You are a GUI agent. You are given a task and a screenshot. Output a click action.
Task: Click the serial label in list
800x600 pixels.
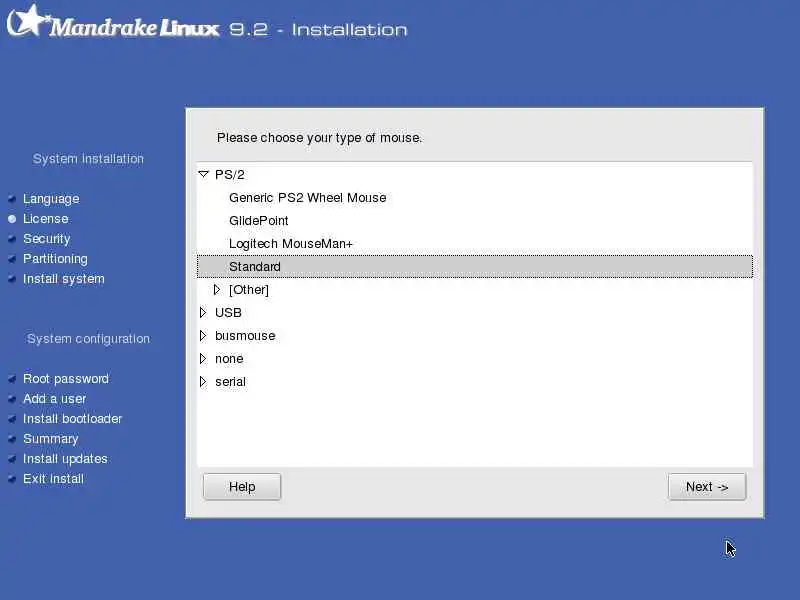pos(230,382)
